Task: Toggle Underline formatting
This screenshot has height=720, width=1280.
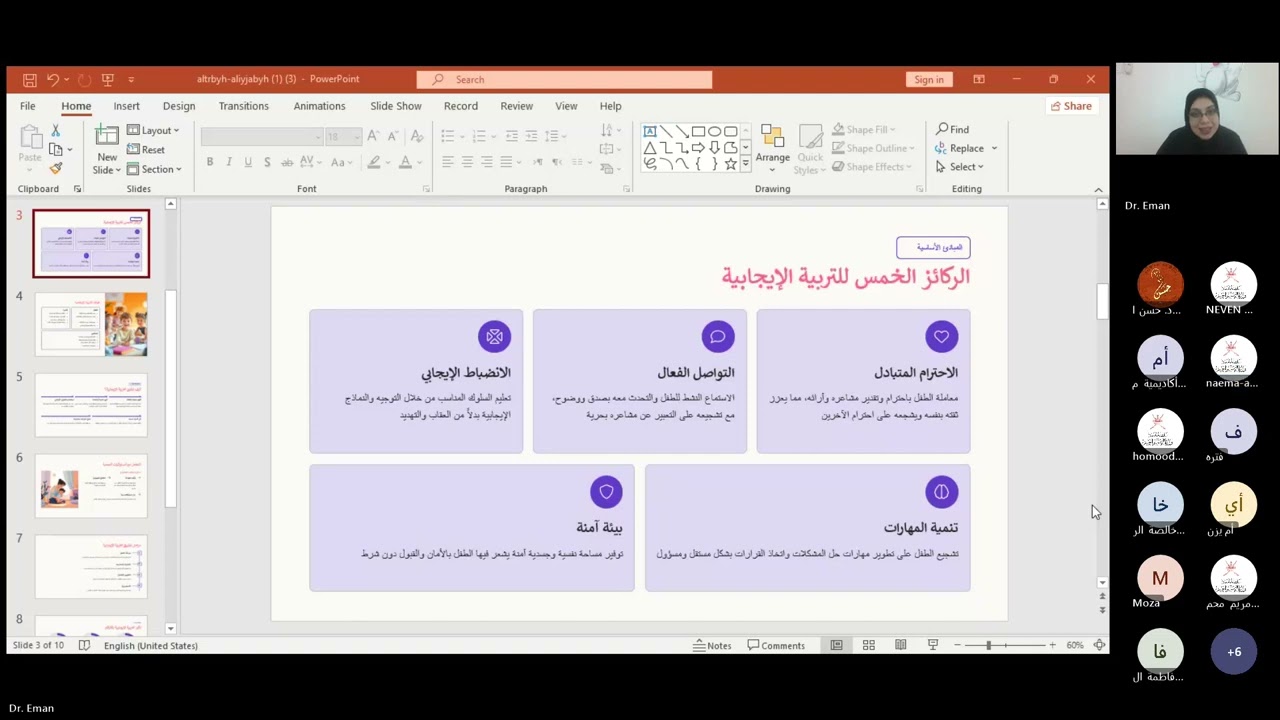Action: [248, 162]
